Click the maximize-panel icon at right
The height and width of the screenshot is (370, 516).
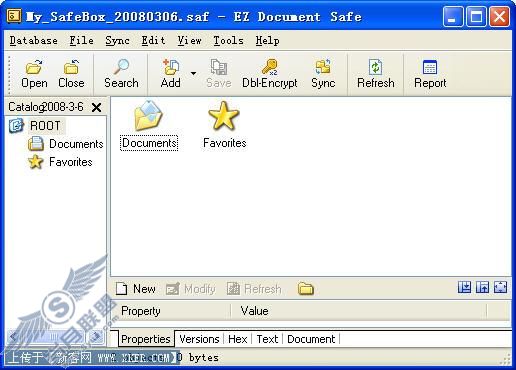pyautogui.click(x=500, y=287)
